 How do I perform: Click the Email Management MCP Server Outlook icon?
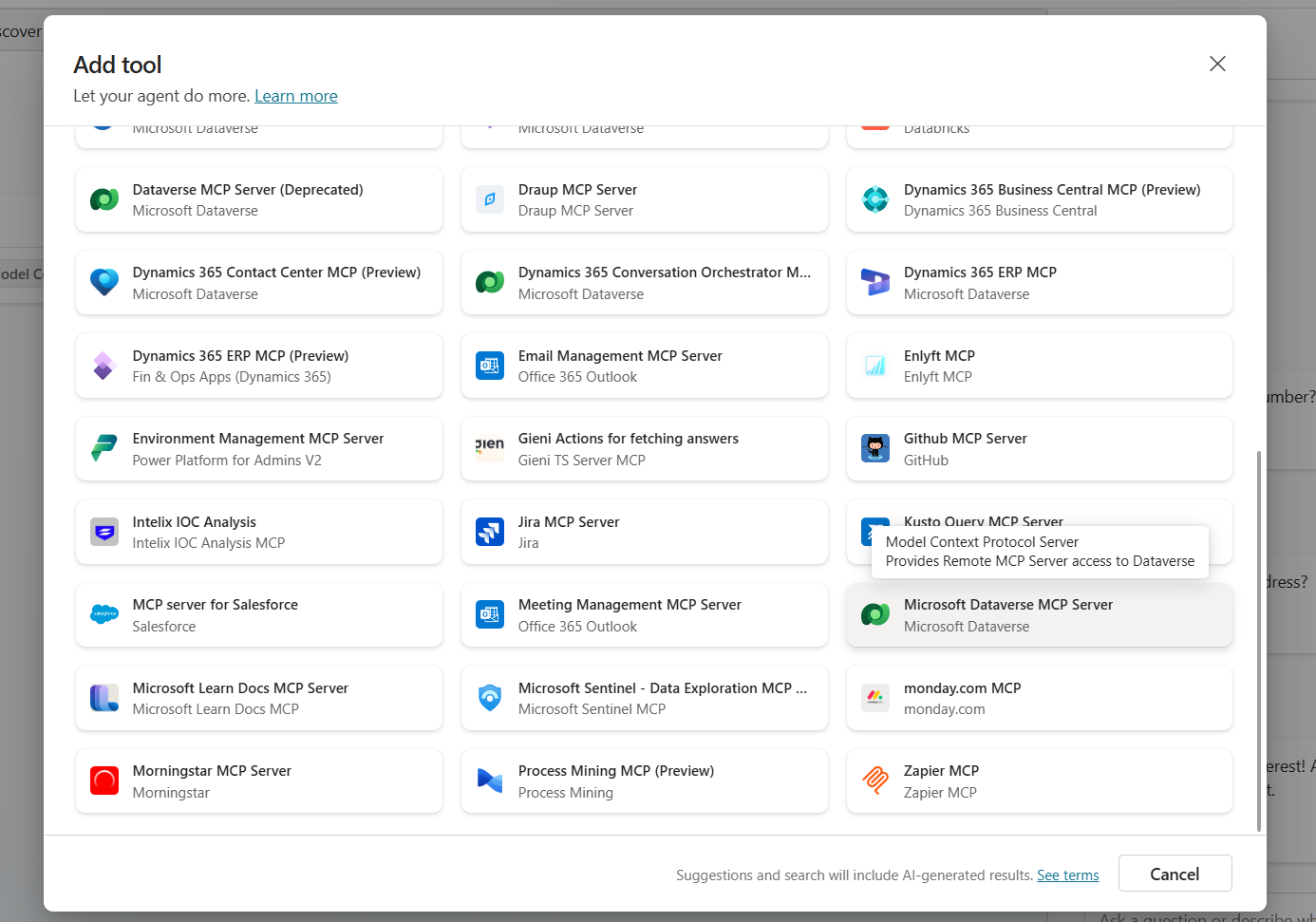489,366
